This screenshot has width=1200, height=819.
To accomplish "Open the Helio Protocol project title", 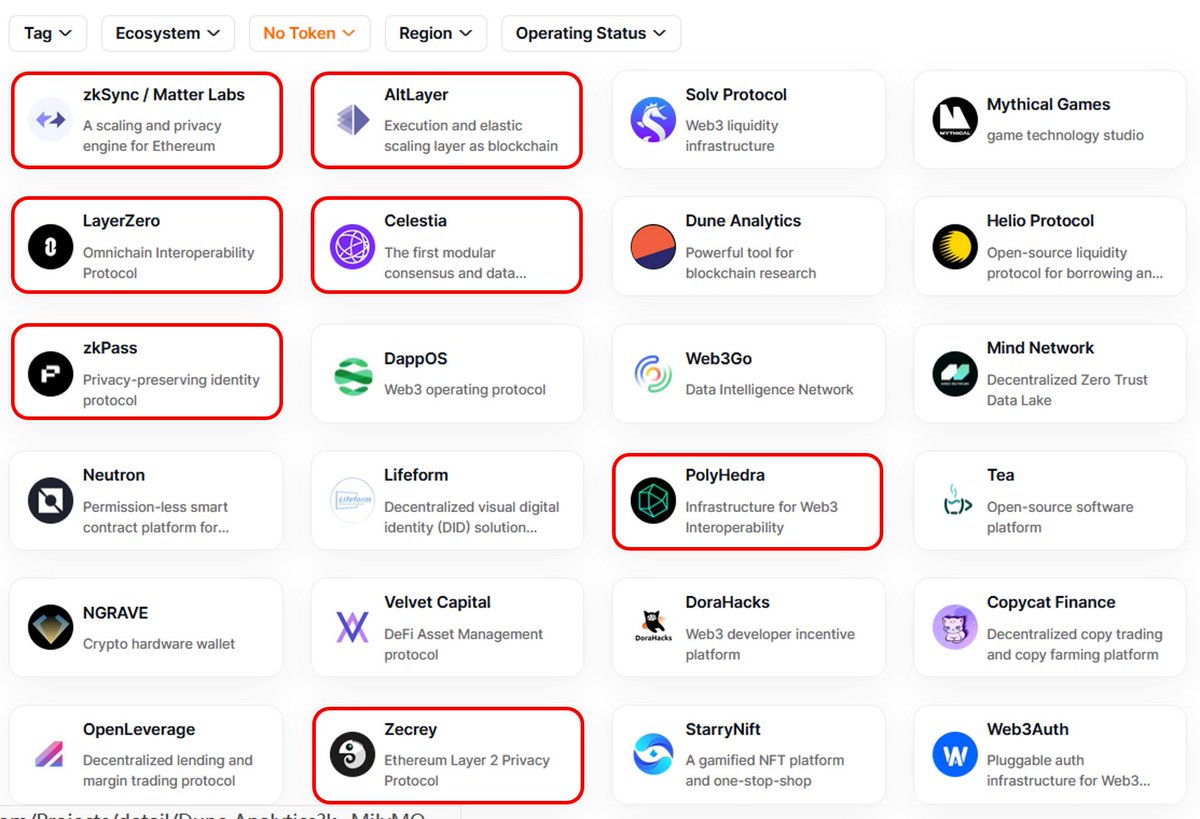I will click(1040, 221).
